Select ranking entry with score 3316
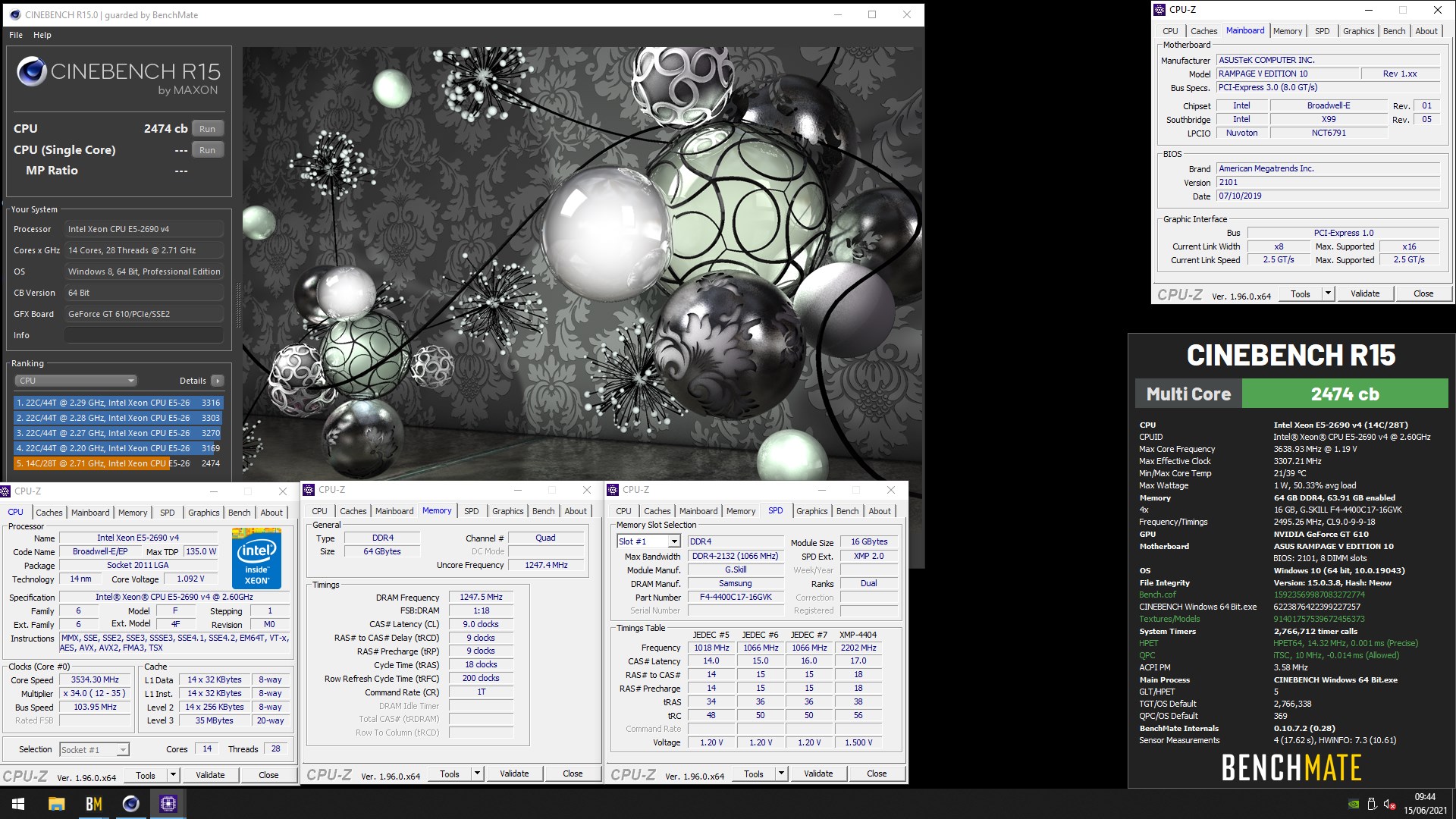The width and height of the screenshot is (1456, 819). pos(118,403)
